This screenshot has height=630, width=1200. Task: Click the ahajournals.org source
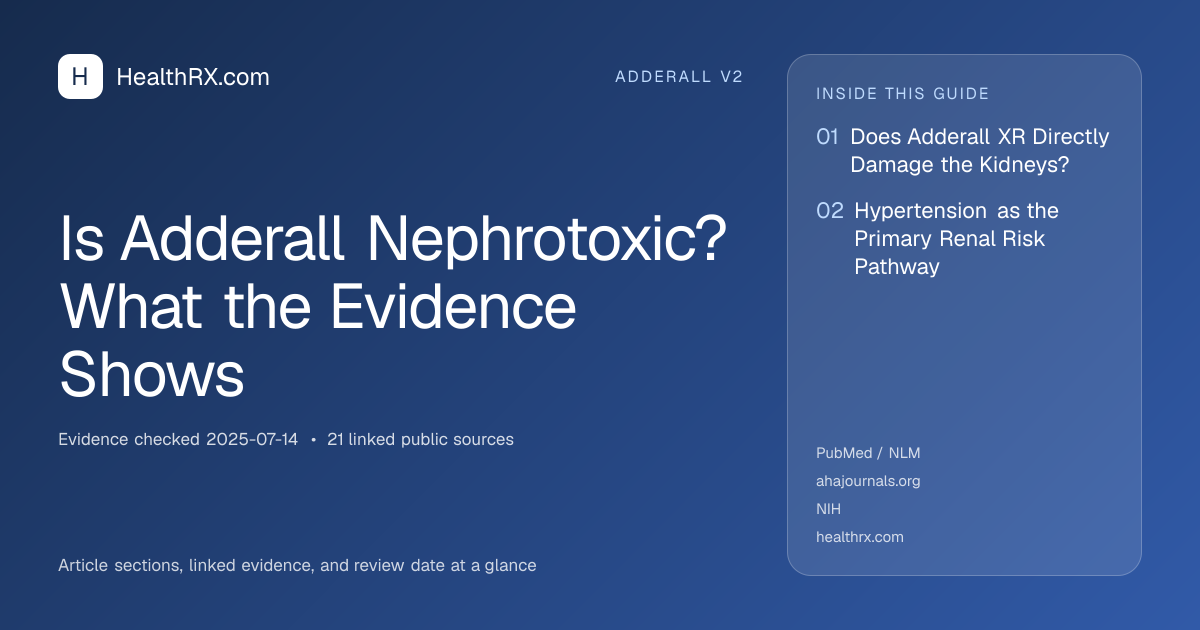coord(868,481)
